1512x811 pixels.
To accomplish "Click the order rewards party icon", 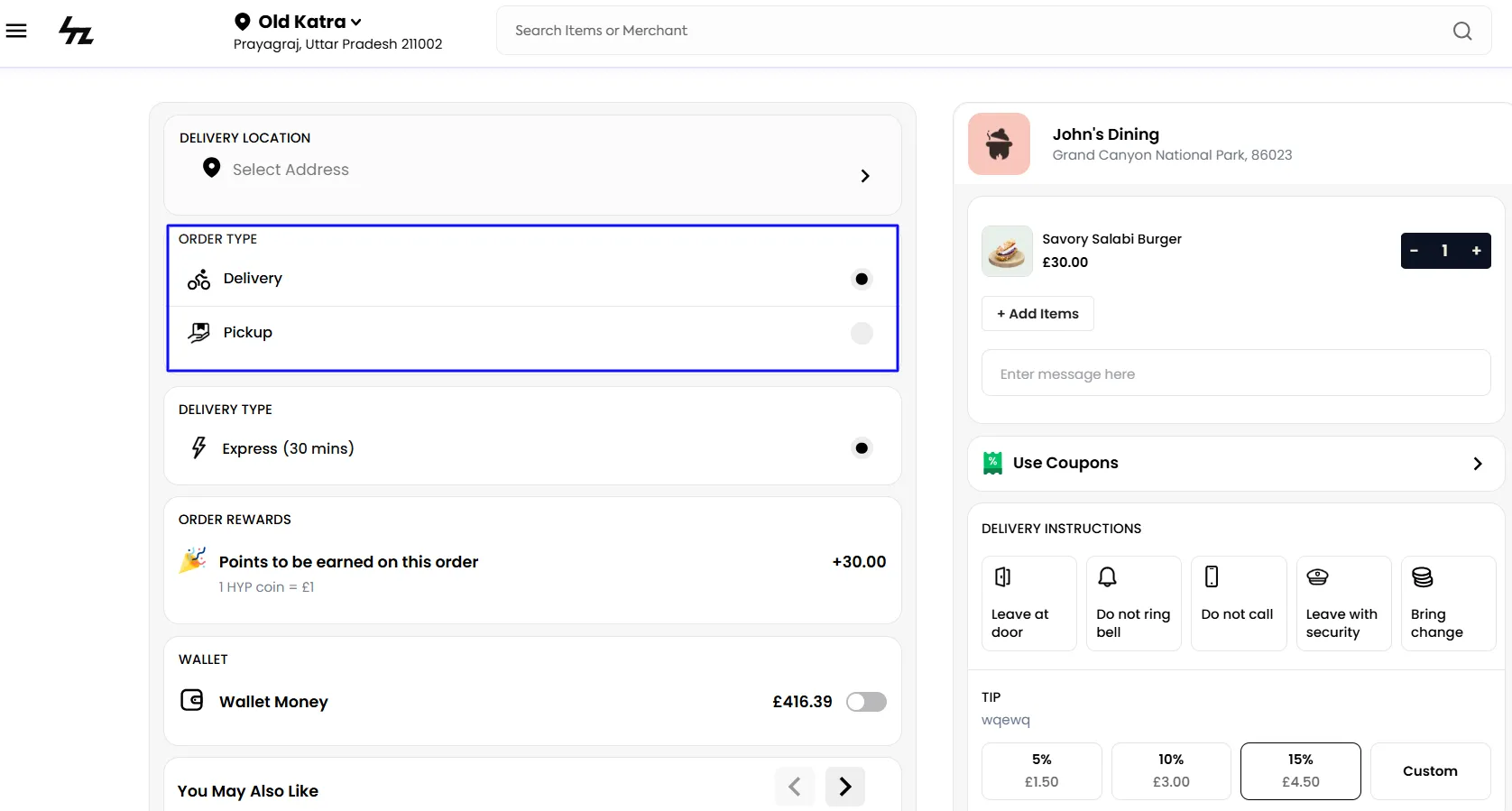I will tap(192, 560).
